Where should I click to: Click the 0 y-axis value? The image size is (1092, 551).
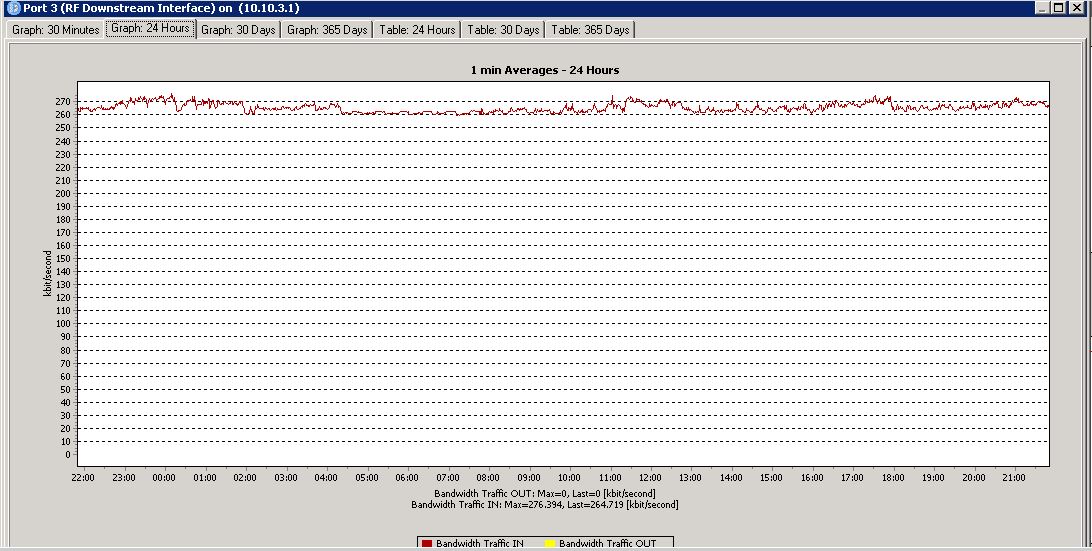[68, 455]
